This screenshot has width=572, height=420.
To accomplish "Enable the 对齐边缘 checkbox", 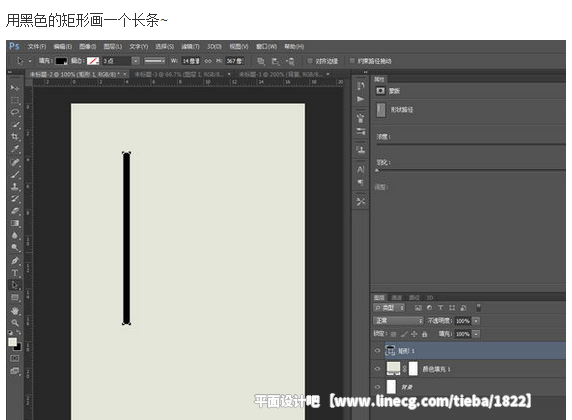I will [x=310, y=61].
